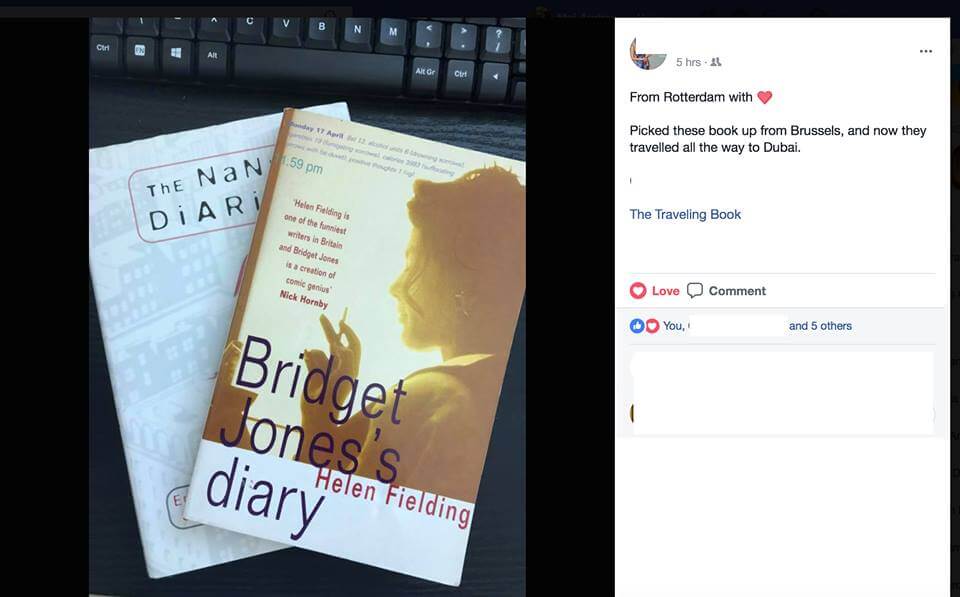Open the "5 hrs" timestamp link
This screenshot has height=597, width=960.
tap(688, 62)
